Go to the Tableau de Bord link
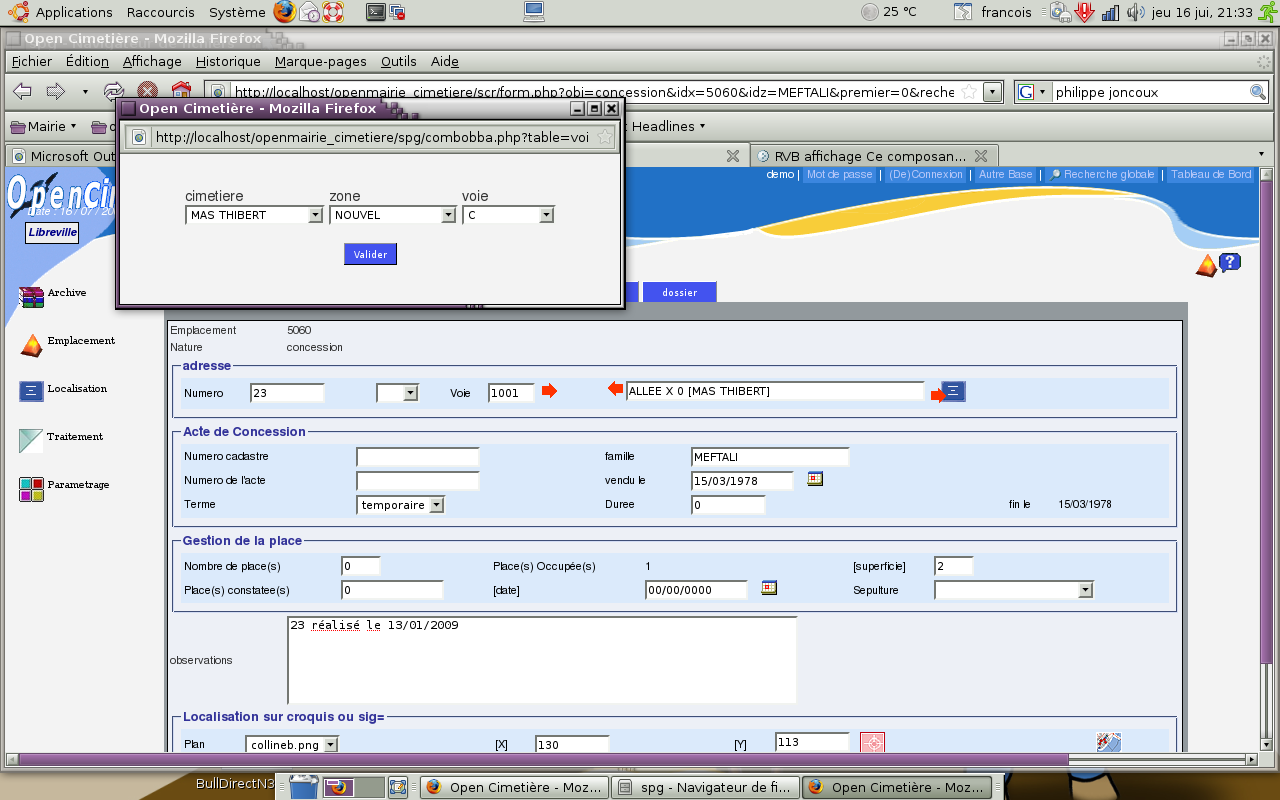Viewport: 1280px width, 800px height. (1211, 175)
